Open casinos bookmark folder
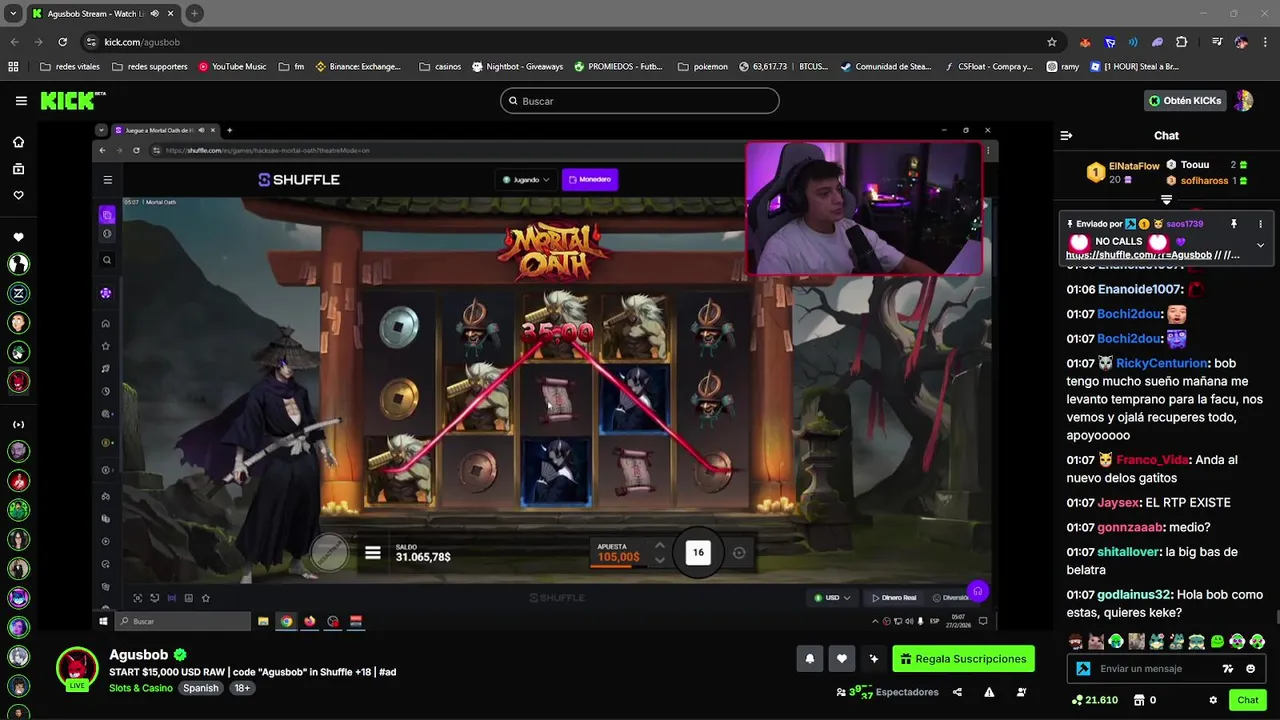The width and height of the screenshot is (1280, 720). pyautogui.click(x=440, y=67)
